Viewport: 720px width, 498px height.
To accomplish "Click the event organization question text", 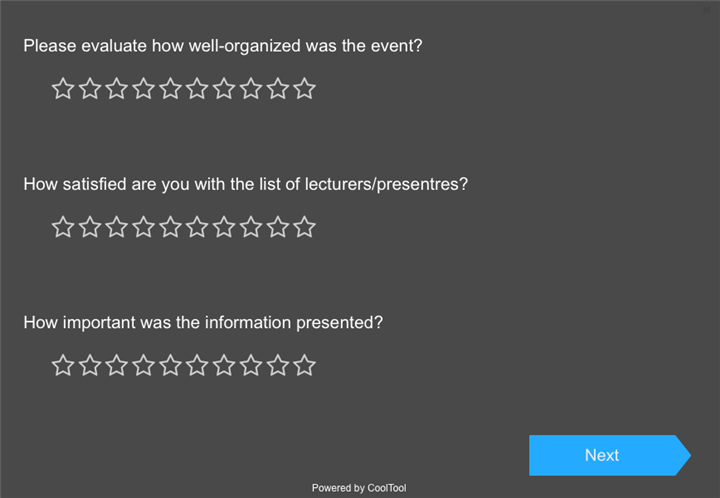I will 222,46.
